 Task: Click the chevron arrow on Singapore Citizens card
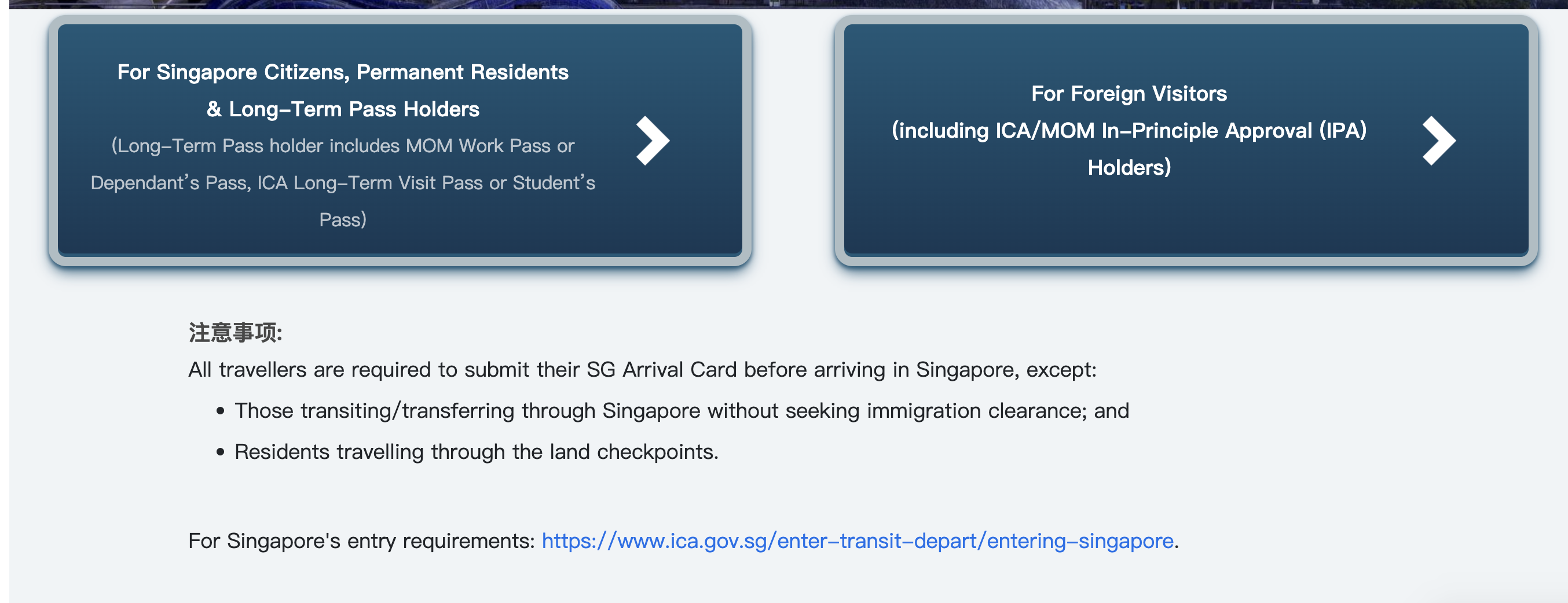(x=652, y=141)
